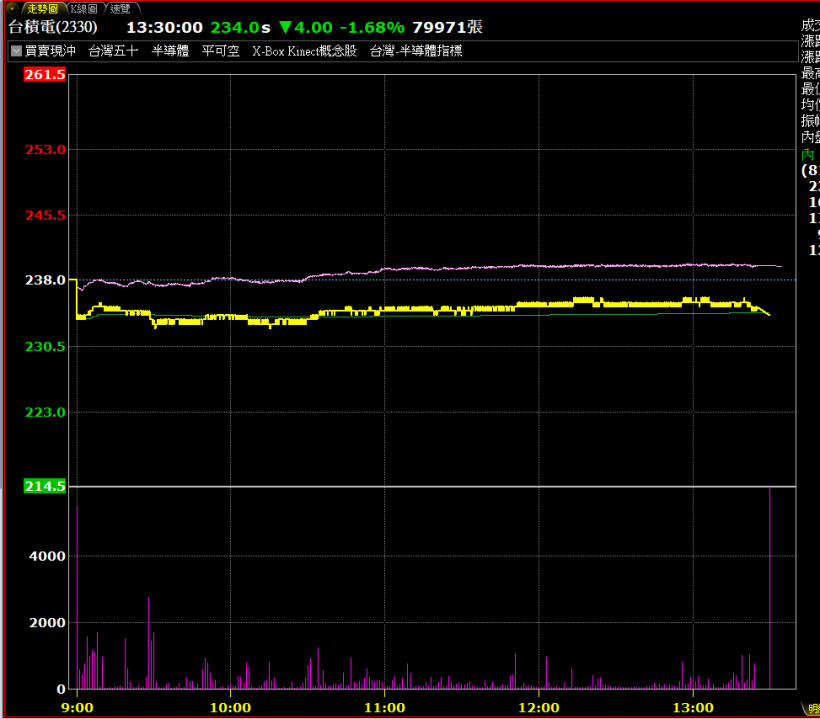Click the red 261.5 limit-up price label
This screenshot has height=719, width=820.
45,75
